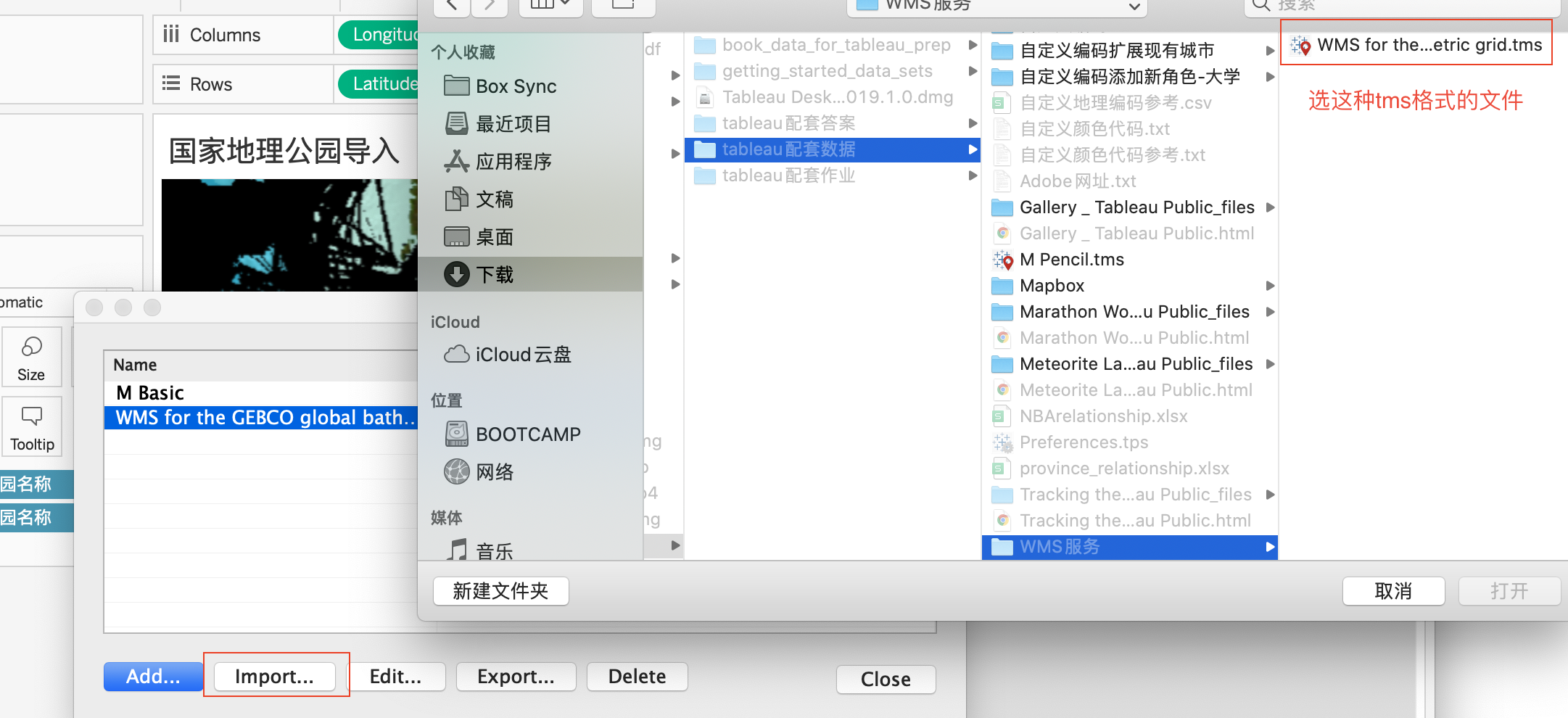The width and height of the screenshot is (1568, 718).
Task: Click the Edit... button
Action: pyautogui.click(x=395, y=677)
